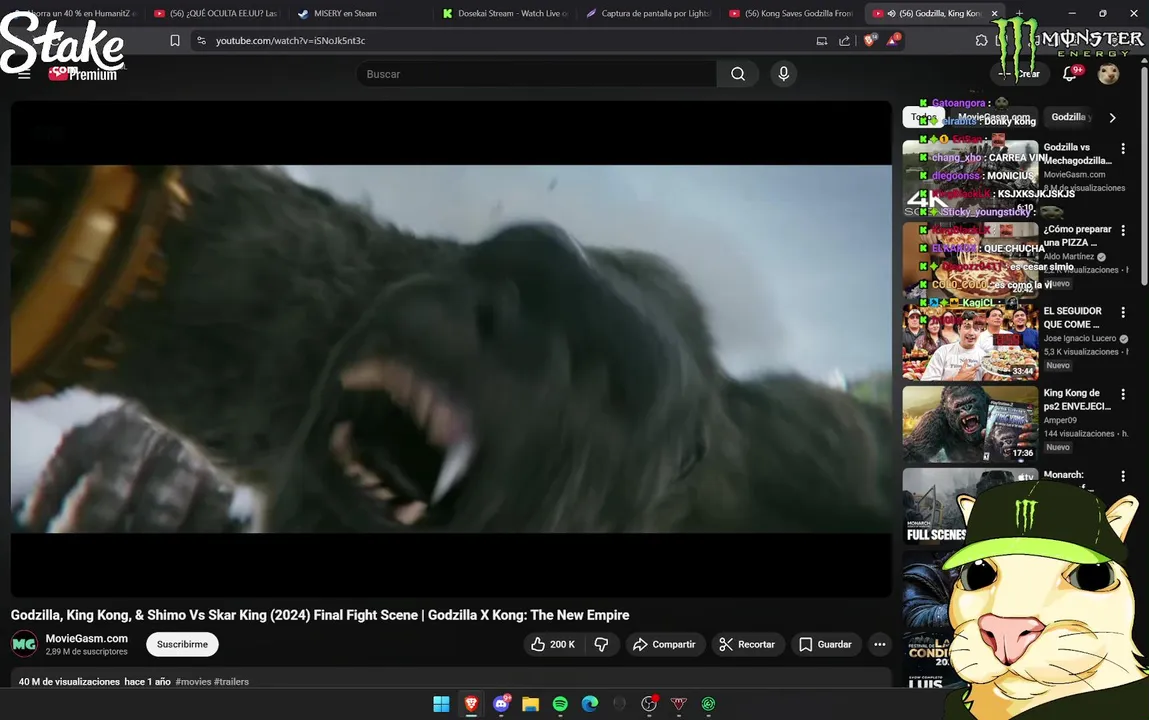This screenshot has width=1149, height=720.
Task: Click the Crear button
Action: [x=1019, y=74]
